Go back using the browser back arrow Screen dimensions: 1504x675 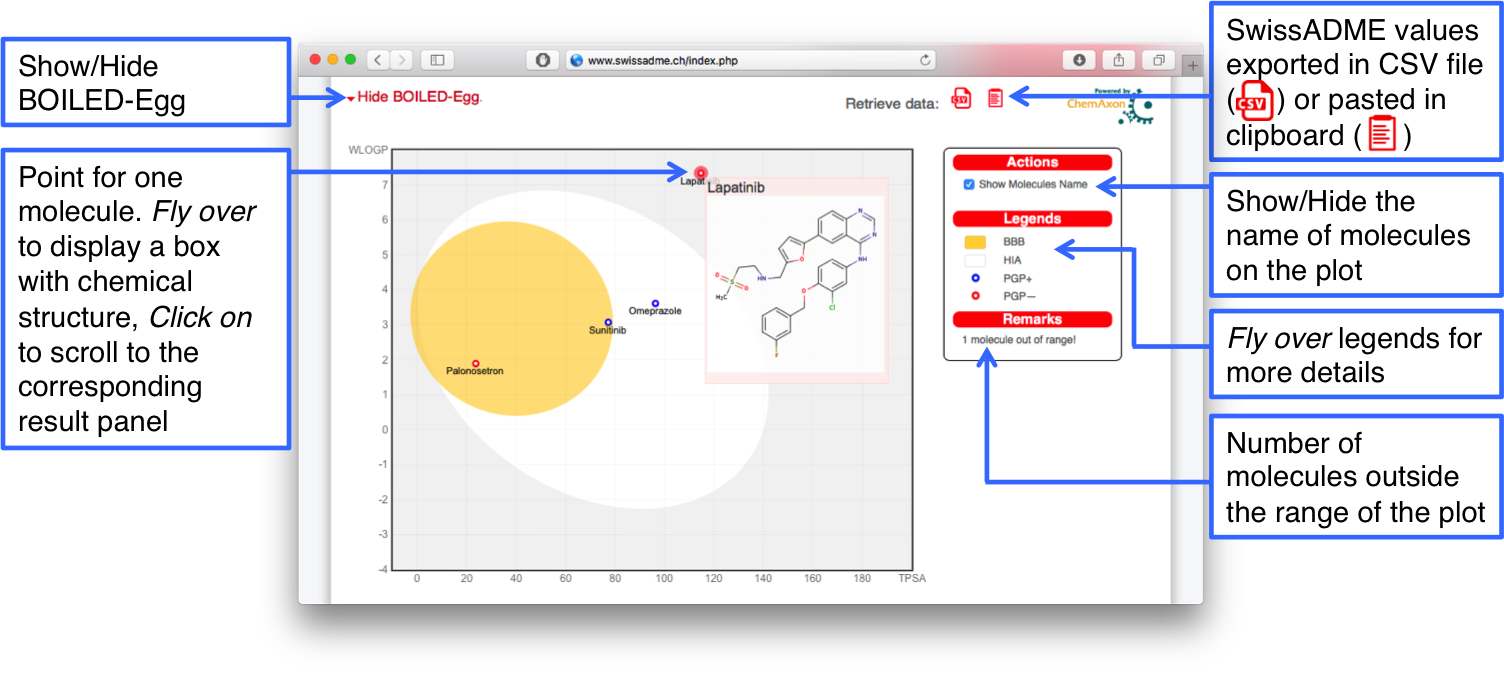coord(378,60)
